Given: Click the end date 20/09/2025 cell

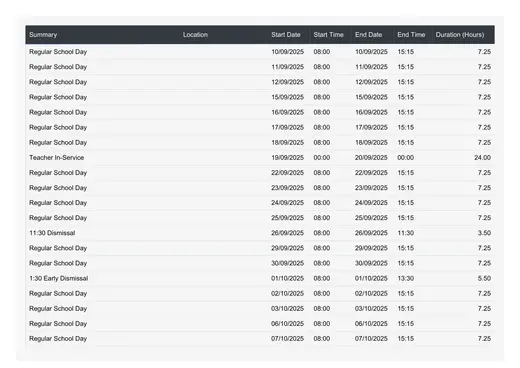Looking at the screenshot, I should click(371, 158).
